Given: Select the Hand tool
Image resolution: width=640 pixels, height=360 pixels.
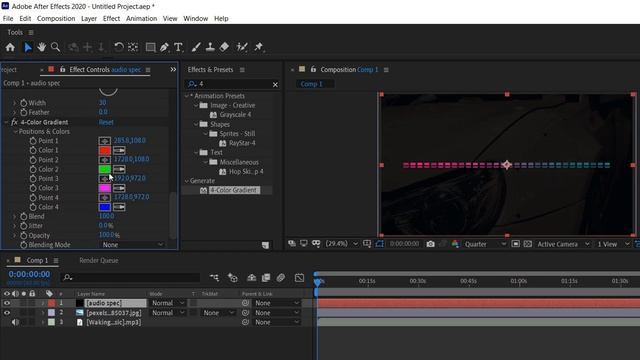Looking at the screenshot, I should tap(41, 47).
